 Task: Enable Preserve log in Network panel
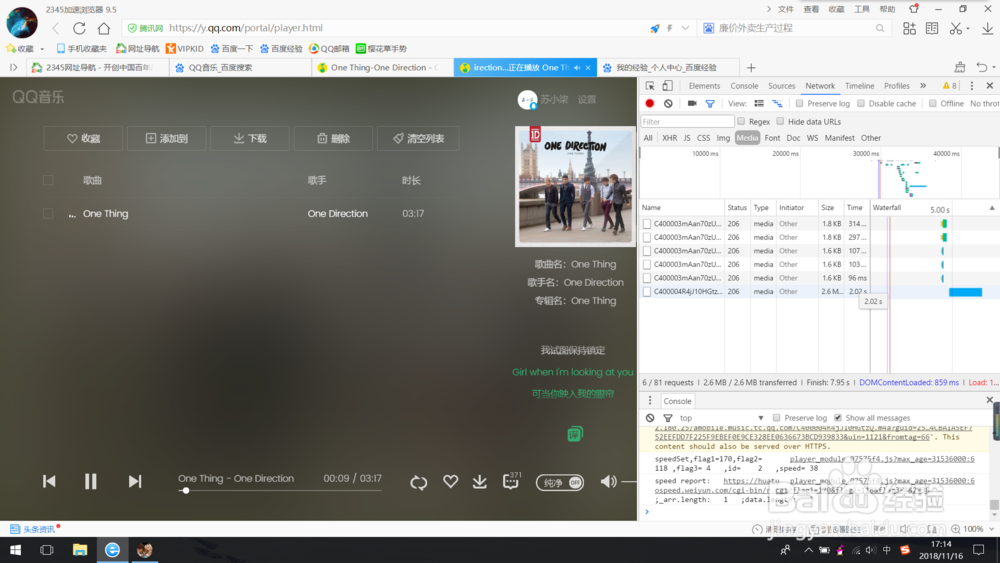(799, 103)
